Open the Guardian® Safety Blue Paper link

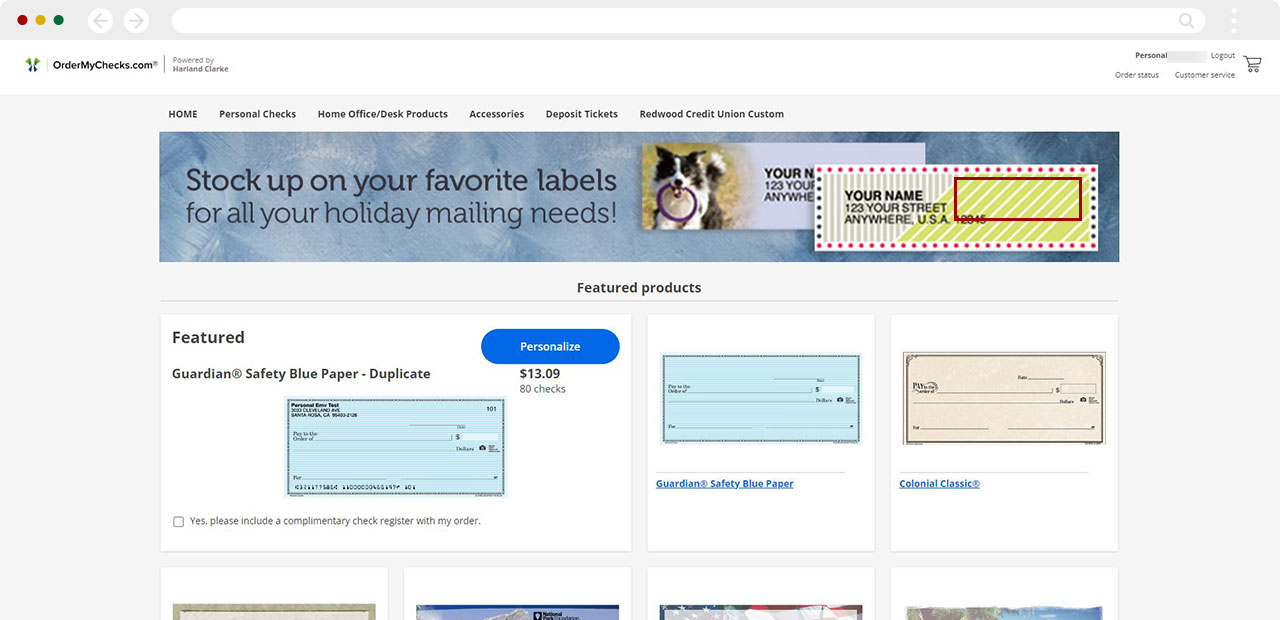(x=725, y=484)
